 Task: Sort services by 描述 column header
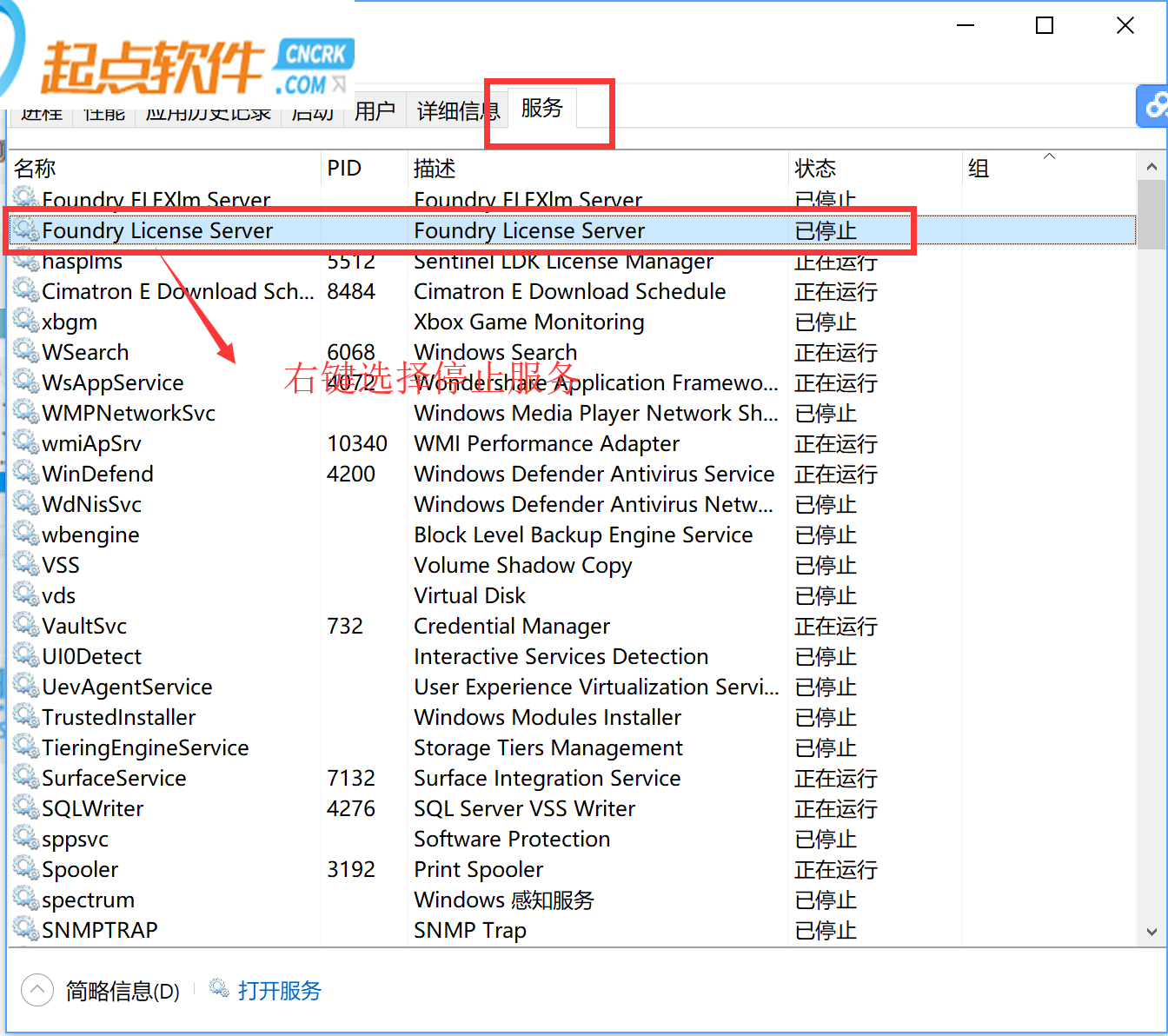pos(435,168)
